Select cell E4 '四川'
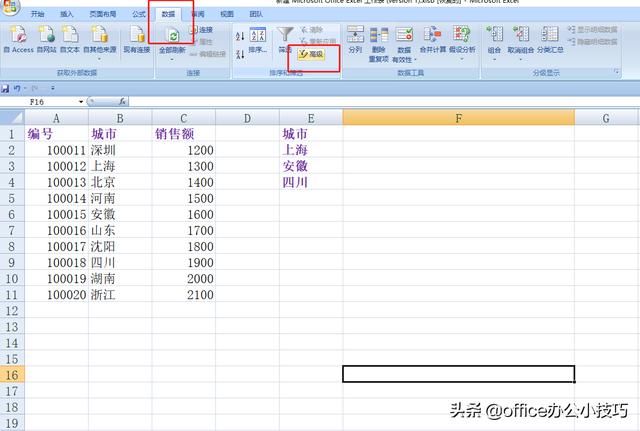The width and height of the screenshot is (640, 431). (311, 182)
